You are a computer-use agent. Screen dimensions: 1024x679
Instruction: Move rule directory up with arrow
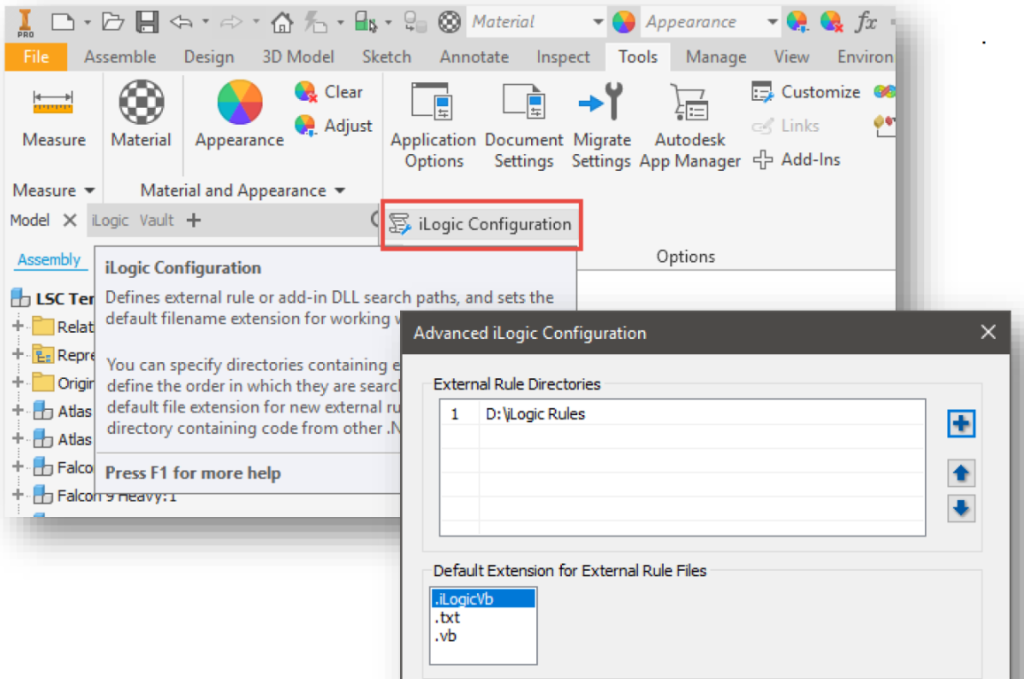coord(961,474)
